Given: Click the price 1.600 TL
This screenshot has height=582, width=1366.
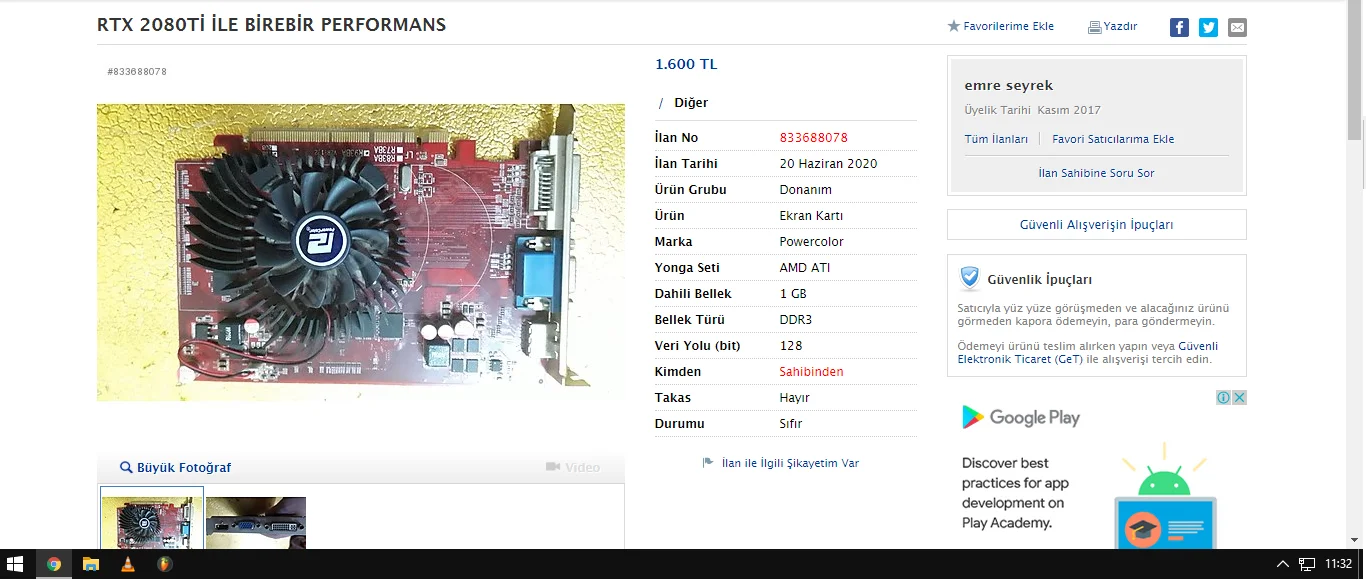Looking at the screenshot, I should pyautogui.click(x=686, y=64).
